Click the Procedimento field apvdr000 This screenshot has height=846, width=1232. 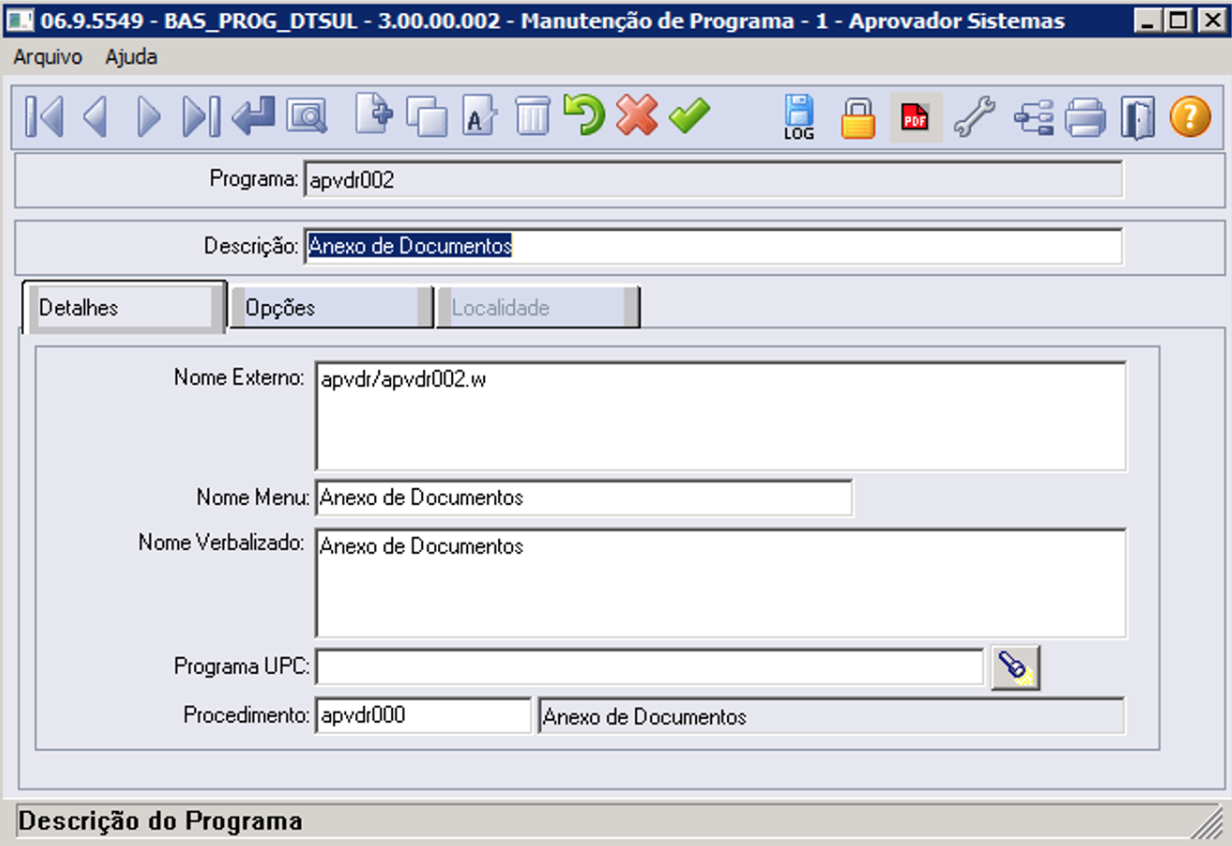[x=423, y=716]
